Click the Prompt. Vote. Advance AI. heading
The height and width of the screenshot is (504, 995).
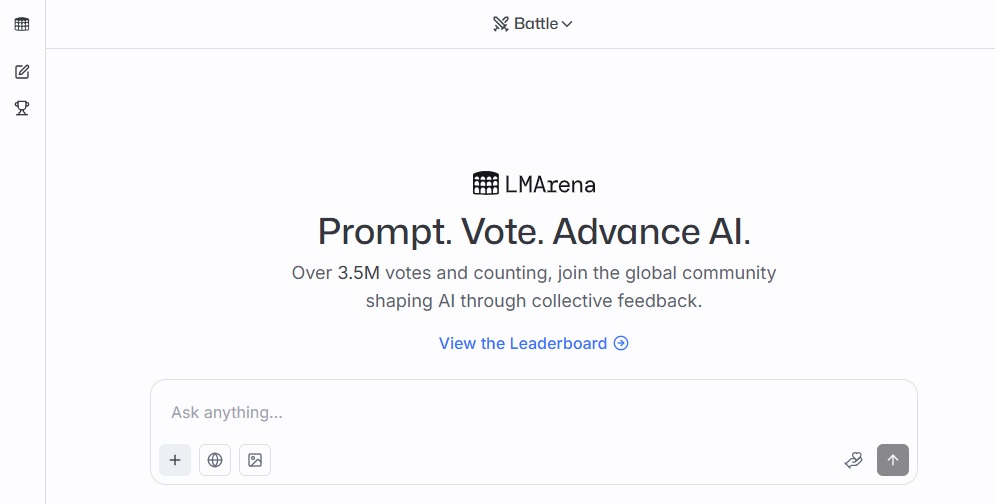pos(534,231)
